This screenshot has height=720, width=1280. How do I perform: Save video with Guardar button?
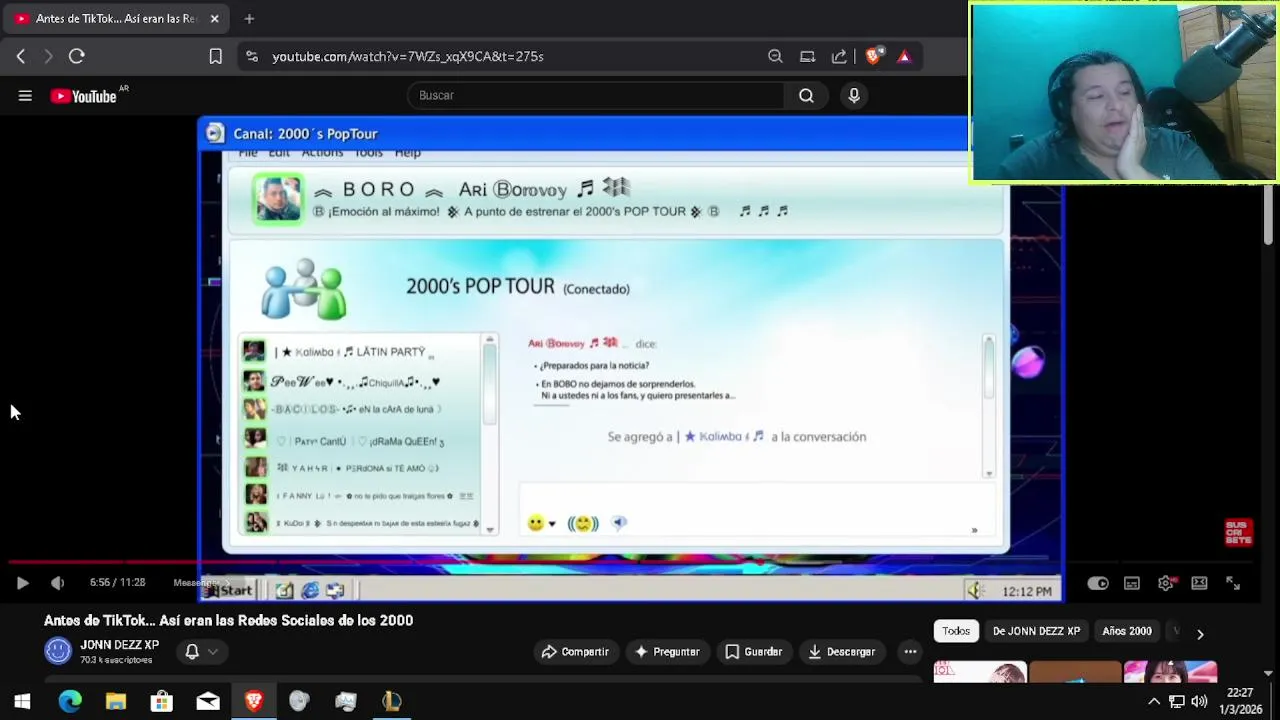pos(753,652)
